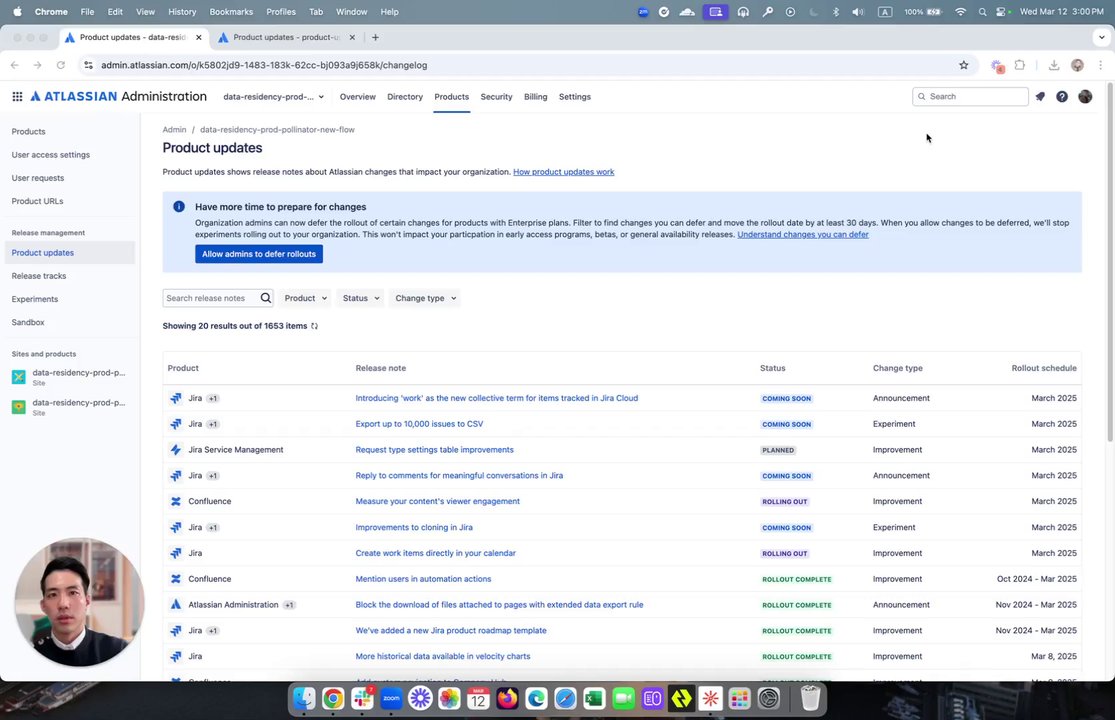This screenshot has width=1115, height=720.
Task: Click the first data-residency site icon in sidebar
Action: [x=18, y=377]
